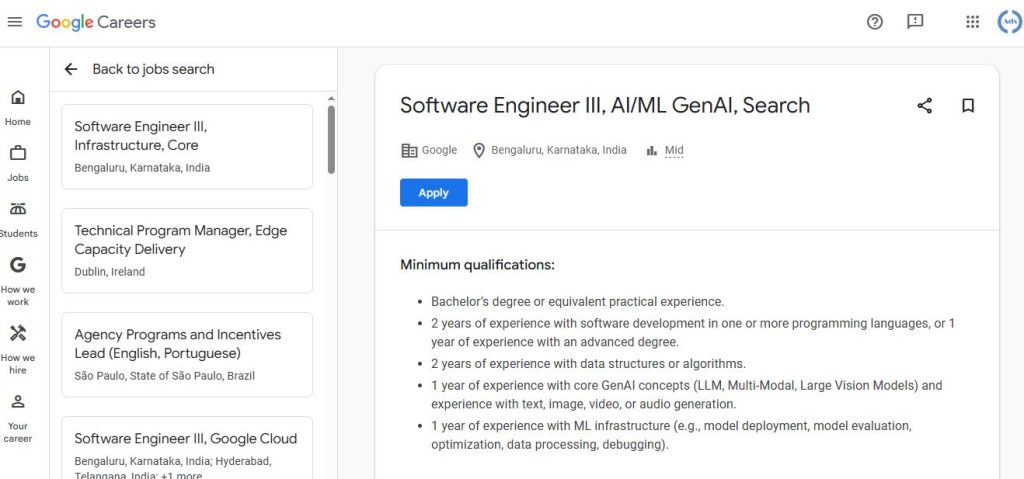Screen dimensions: 1024x479
Task: Open the send feedback icon
Action: click(x=915, y=22)
